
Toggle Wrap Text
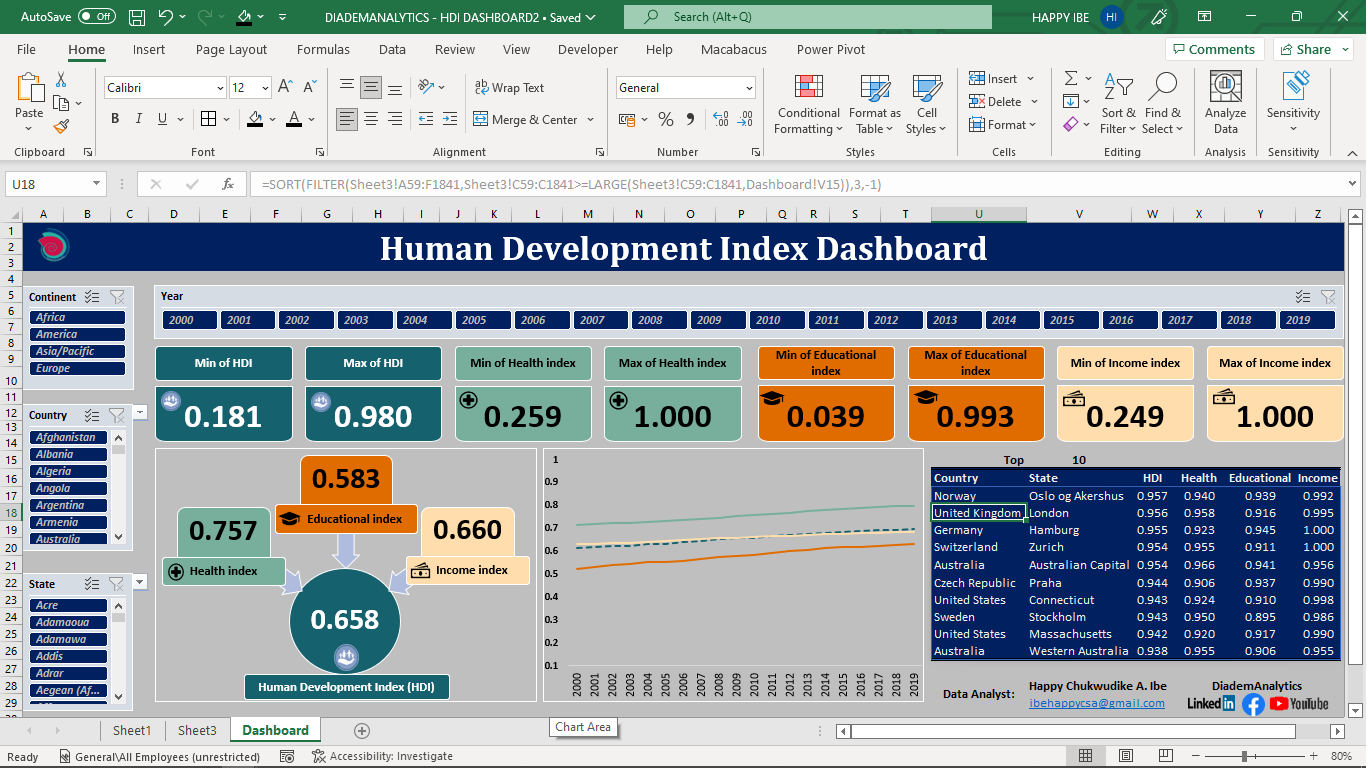point(510,88)
